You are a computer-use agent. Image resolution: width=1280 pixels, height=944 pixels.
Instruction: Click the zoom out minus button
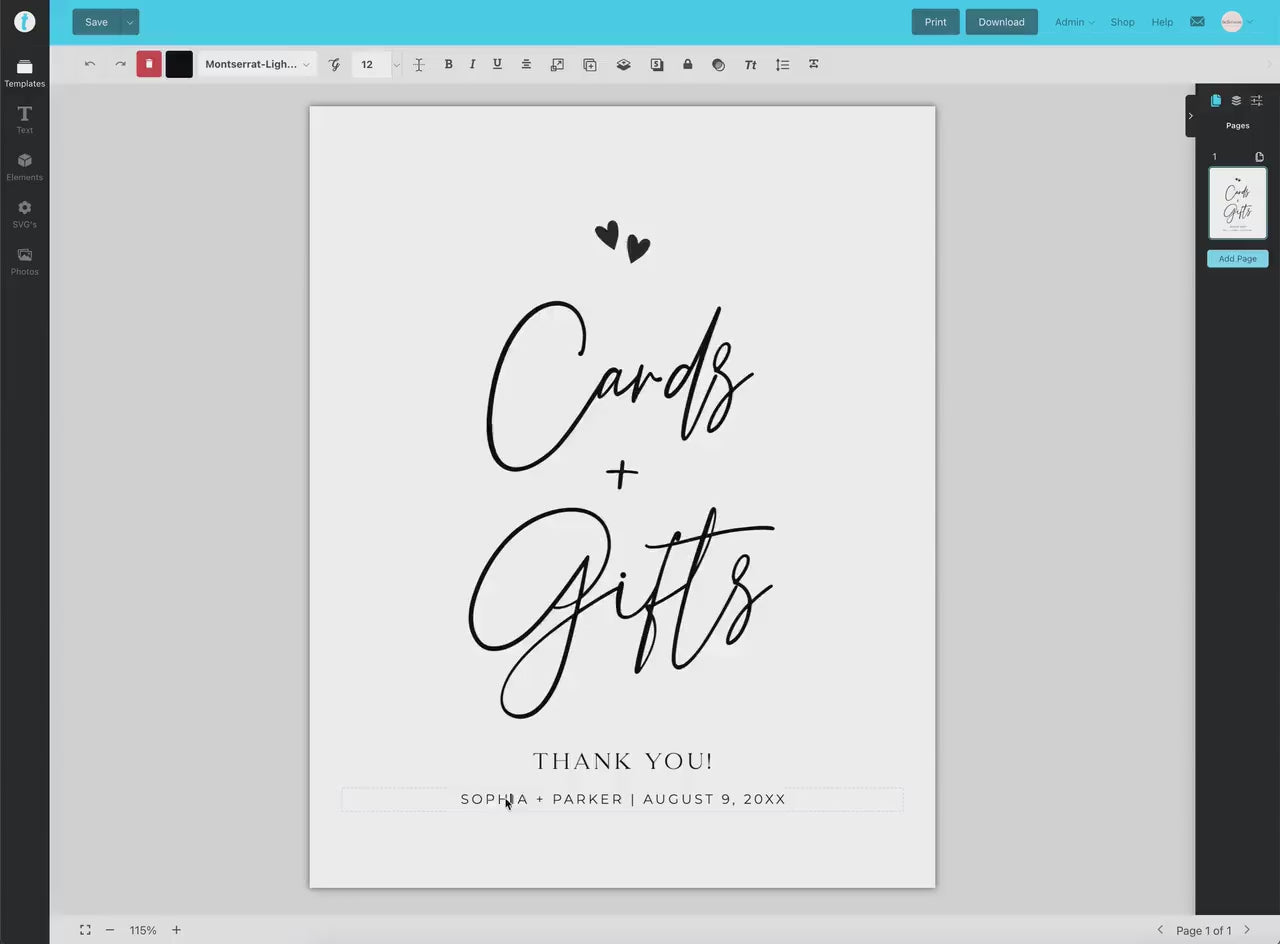click(110, 930)
